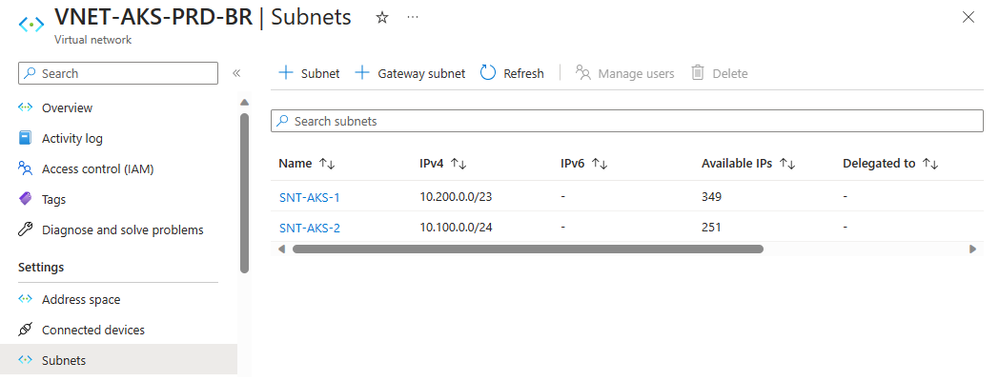Sort by the Name column
This screenshot has width=999, height=377.
pos(307,164)
